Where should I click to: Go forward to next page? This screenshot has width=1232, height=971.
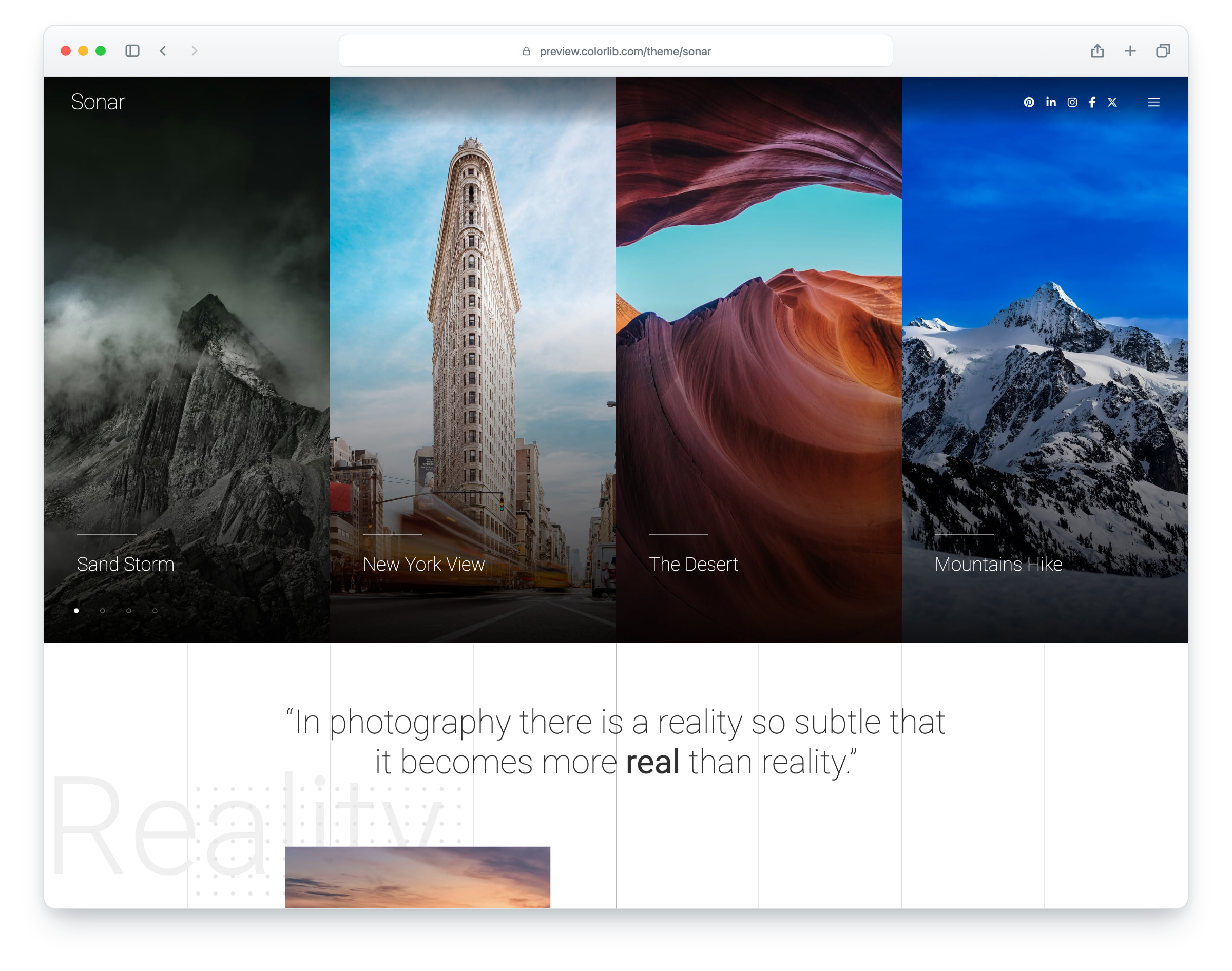click(x=195, y=51)
